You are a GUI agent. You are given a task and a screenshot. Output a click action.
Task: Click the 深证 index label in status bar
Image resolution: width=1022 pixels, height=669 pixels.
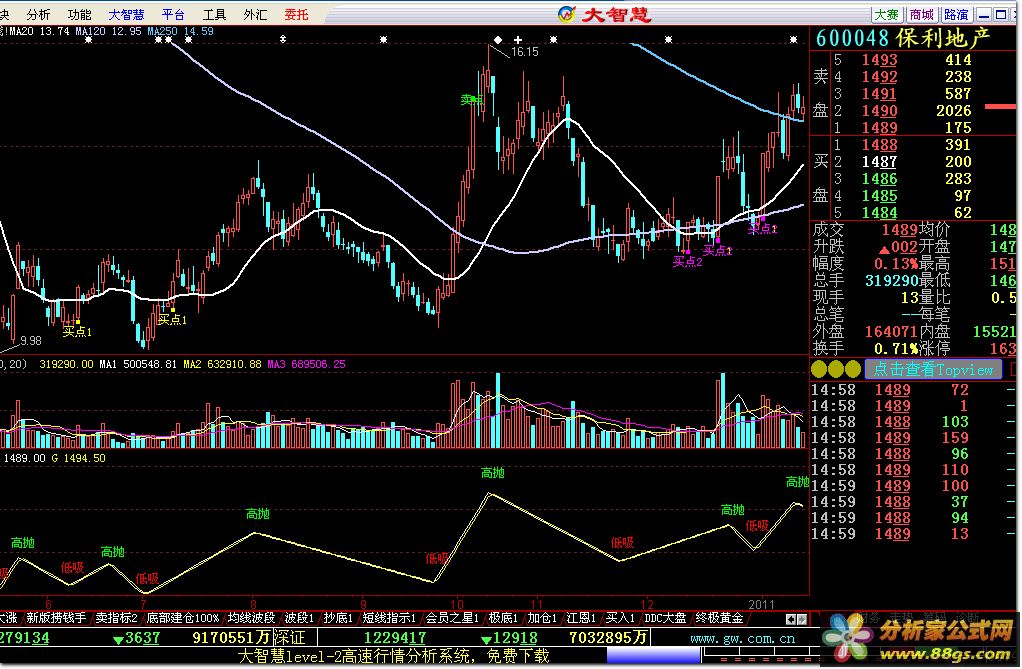pos(289,638)
